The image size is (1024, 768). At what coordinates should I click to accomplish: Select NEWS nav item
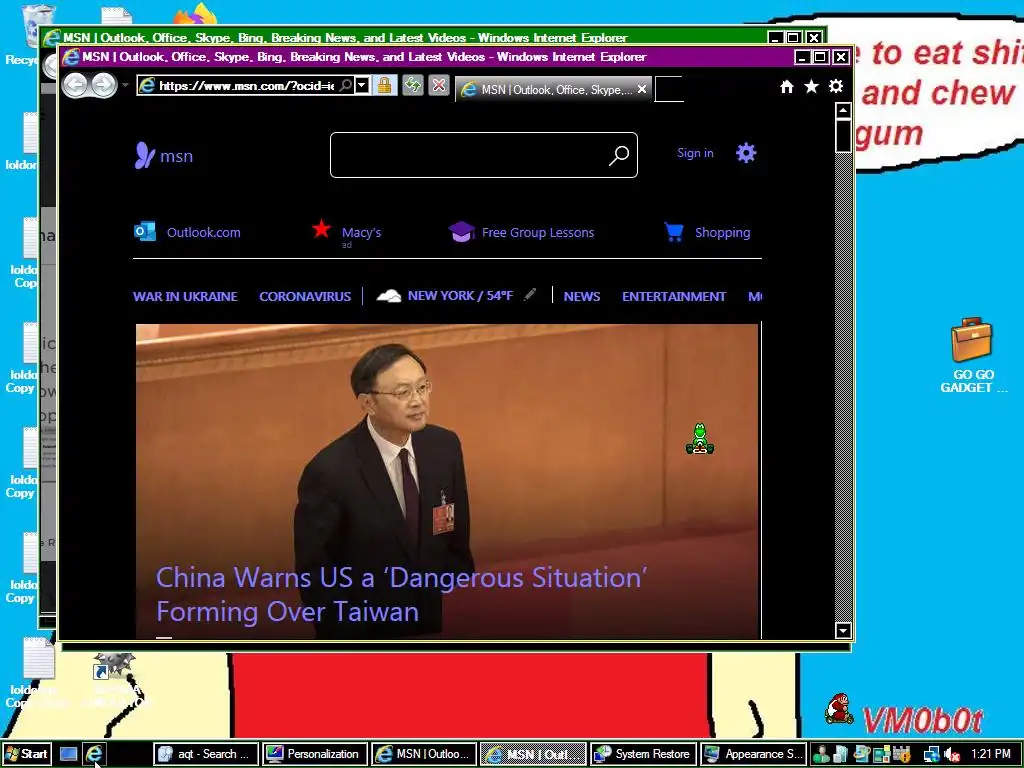coord(582,296)
